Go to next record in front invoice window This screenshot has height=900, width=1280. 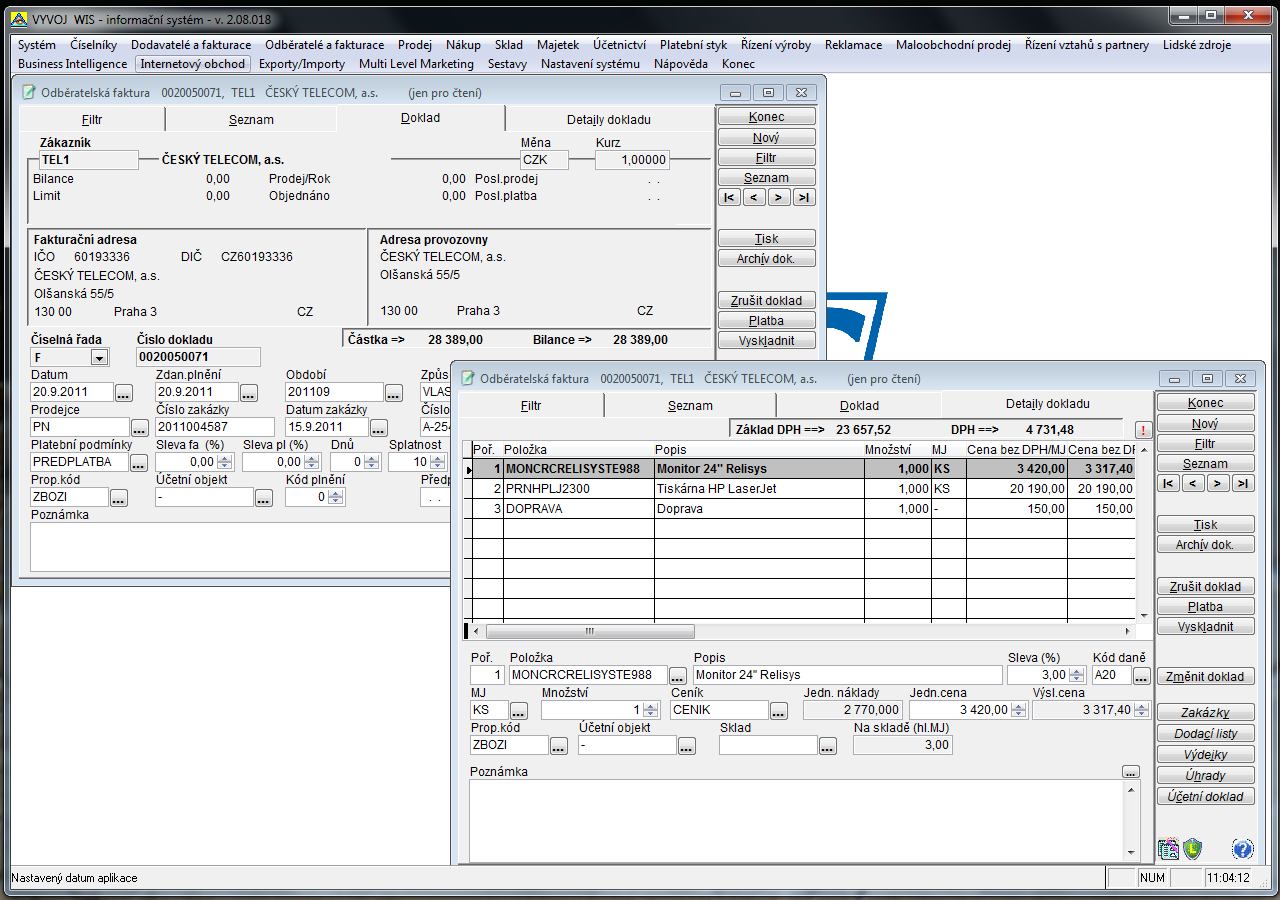1218,484
